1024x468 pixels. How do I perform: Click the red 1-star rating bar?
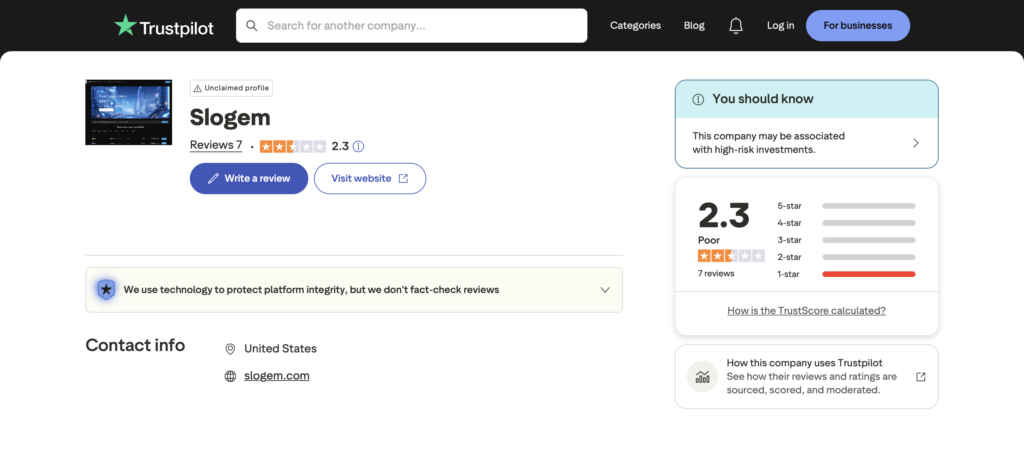click(869, 273)
